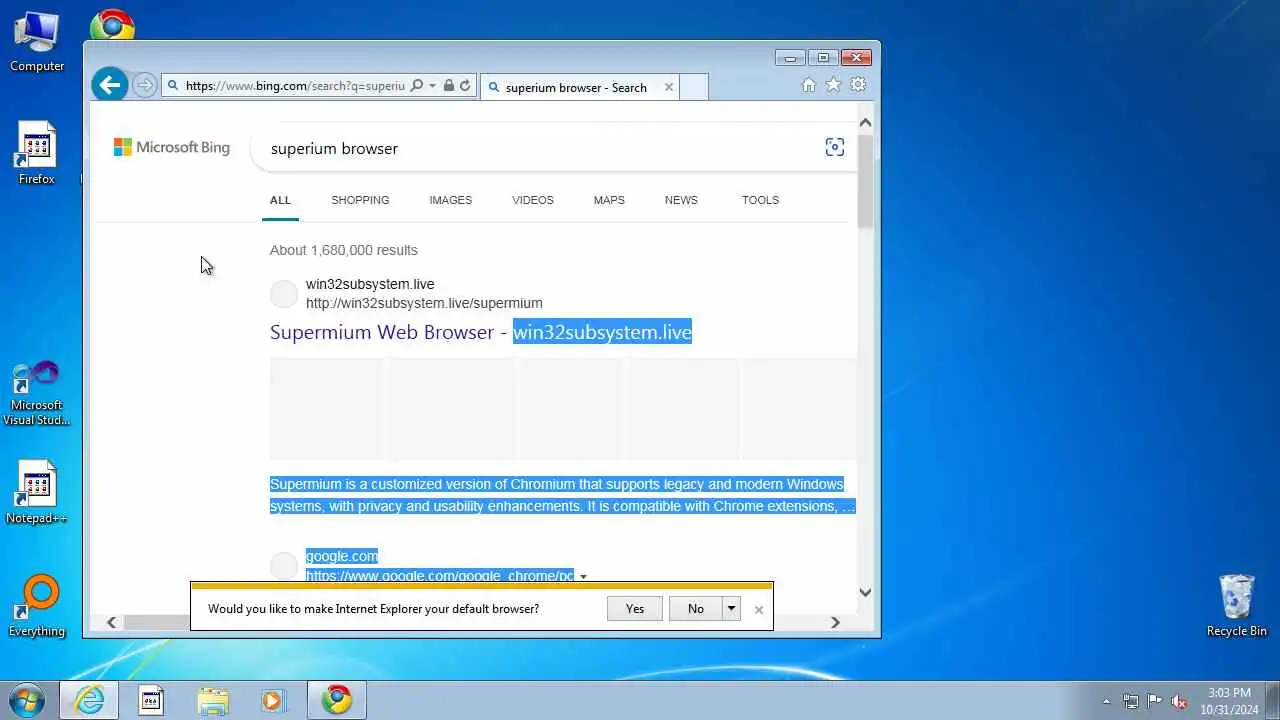Click the Chrome taskbar button
The image size is (1280, 720).
(x=337, y=700)
